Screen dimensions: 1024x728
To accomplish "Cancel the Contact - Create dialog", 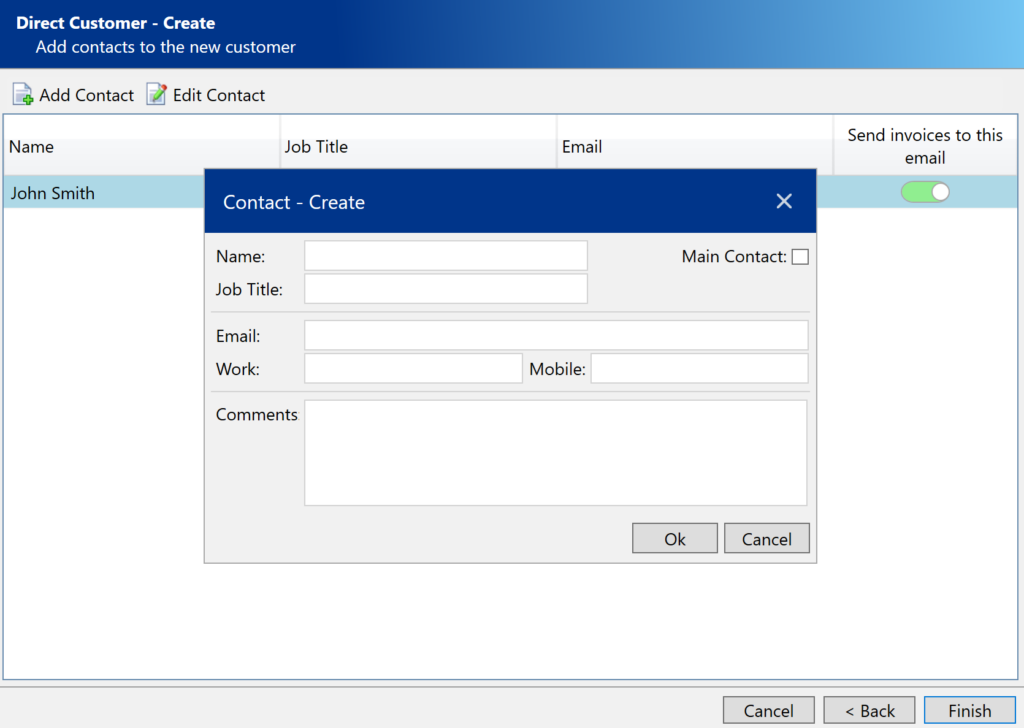I will click(x=766, y=539).
